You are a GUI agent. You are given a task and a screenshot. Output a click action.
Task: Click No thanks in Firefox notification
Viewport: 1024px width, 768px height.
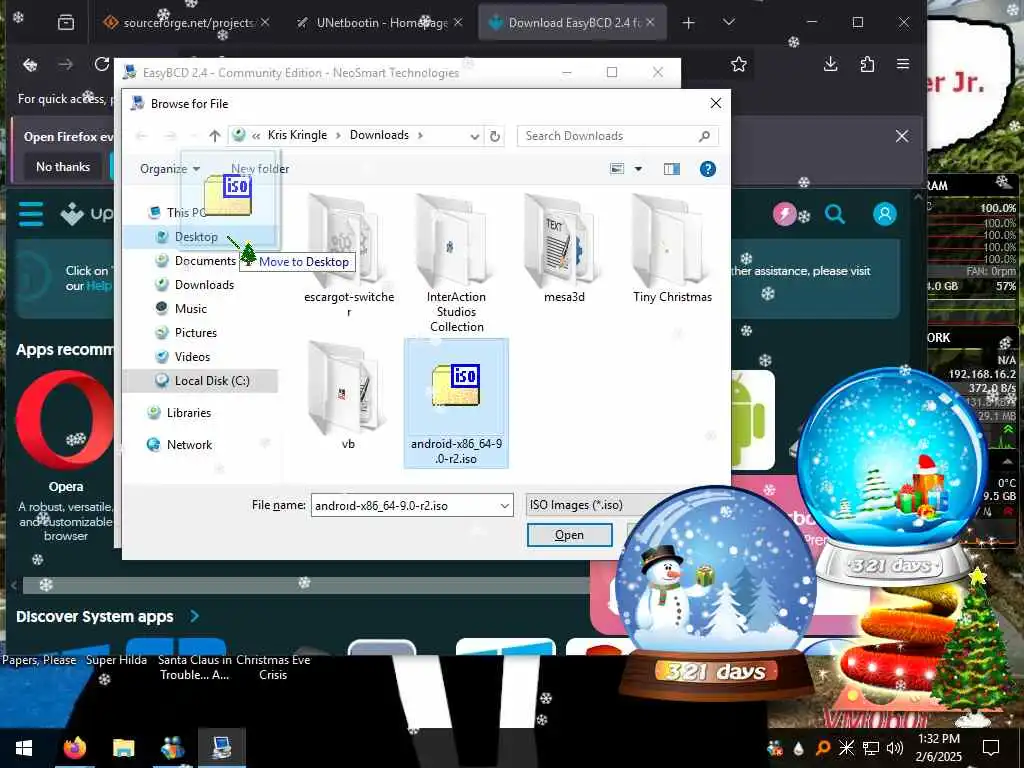pos(63,167)
